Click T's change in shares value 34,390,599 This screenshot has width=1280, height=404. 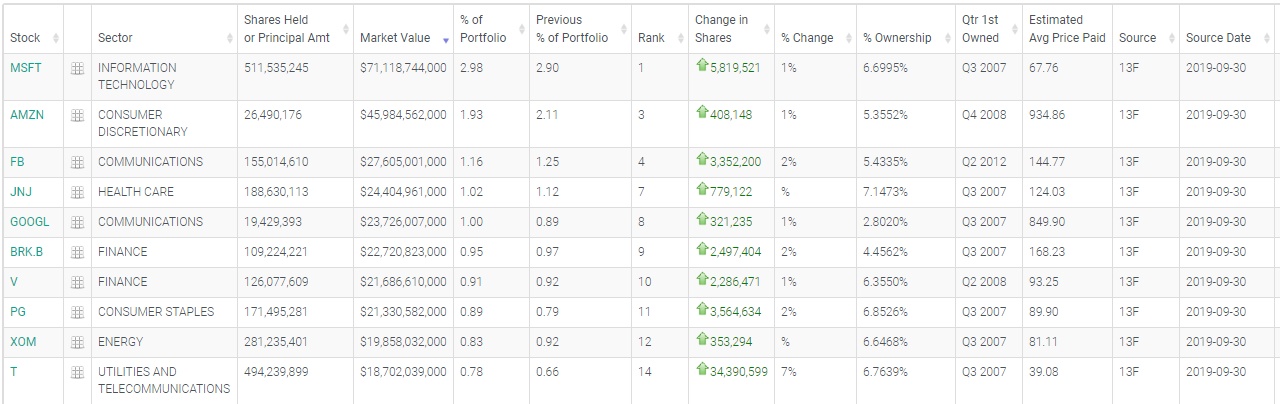tap(739, 372)
